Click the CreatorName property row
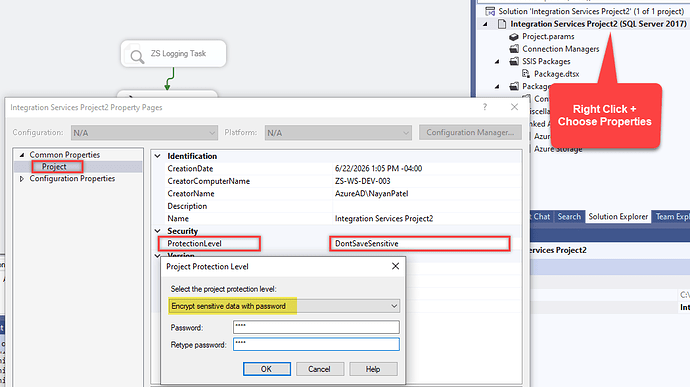Screen dimensions: 690x387 (336, 194)
